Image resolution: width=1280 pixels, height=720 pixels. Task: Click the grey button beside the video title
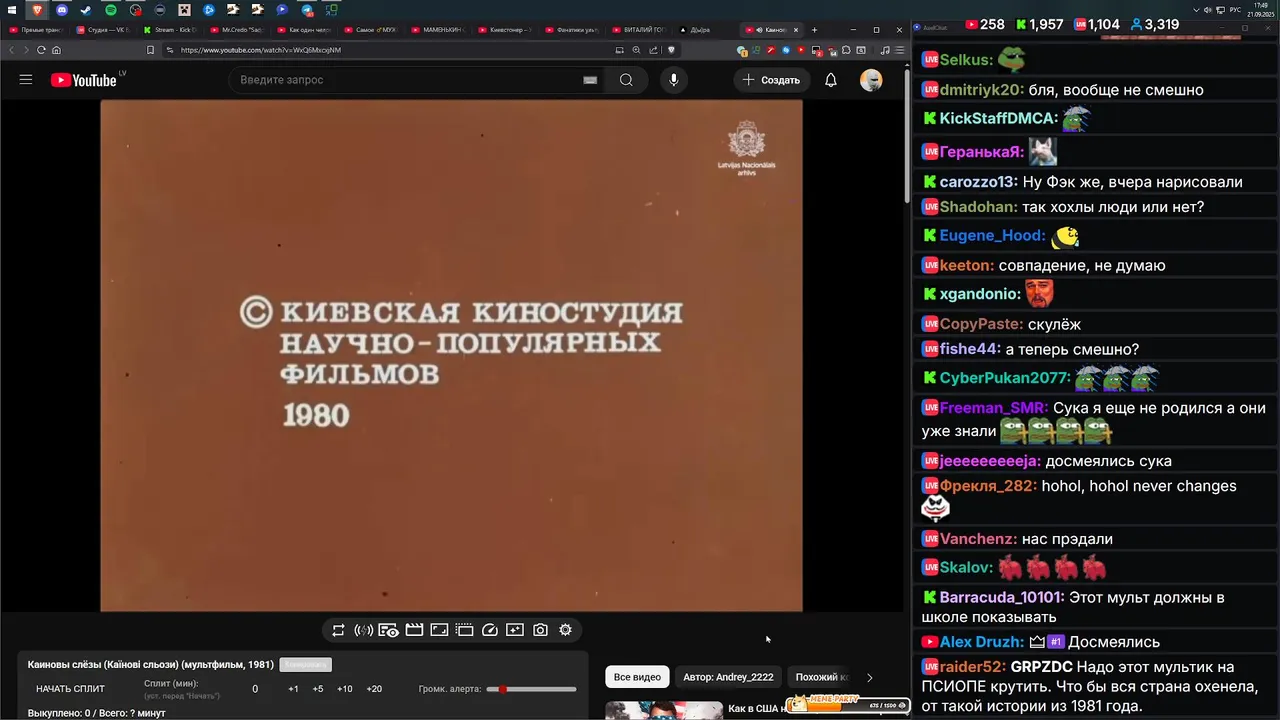306,665
